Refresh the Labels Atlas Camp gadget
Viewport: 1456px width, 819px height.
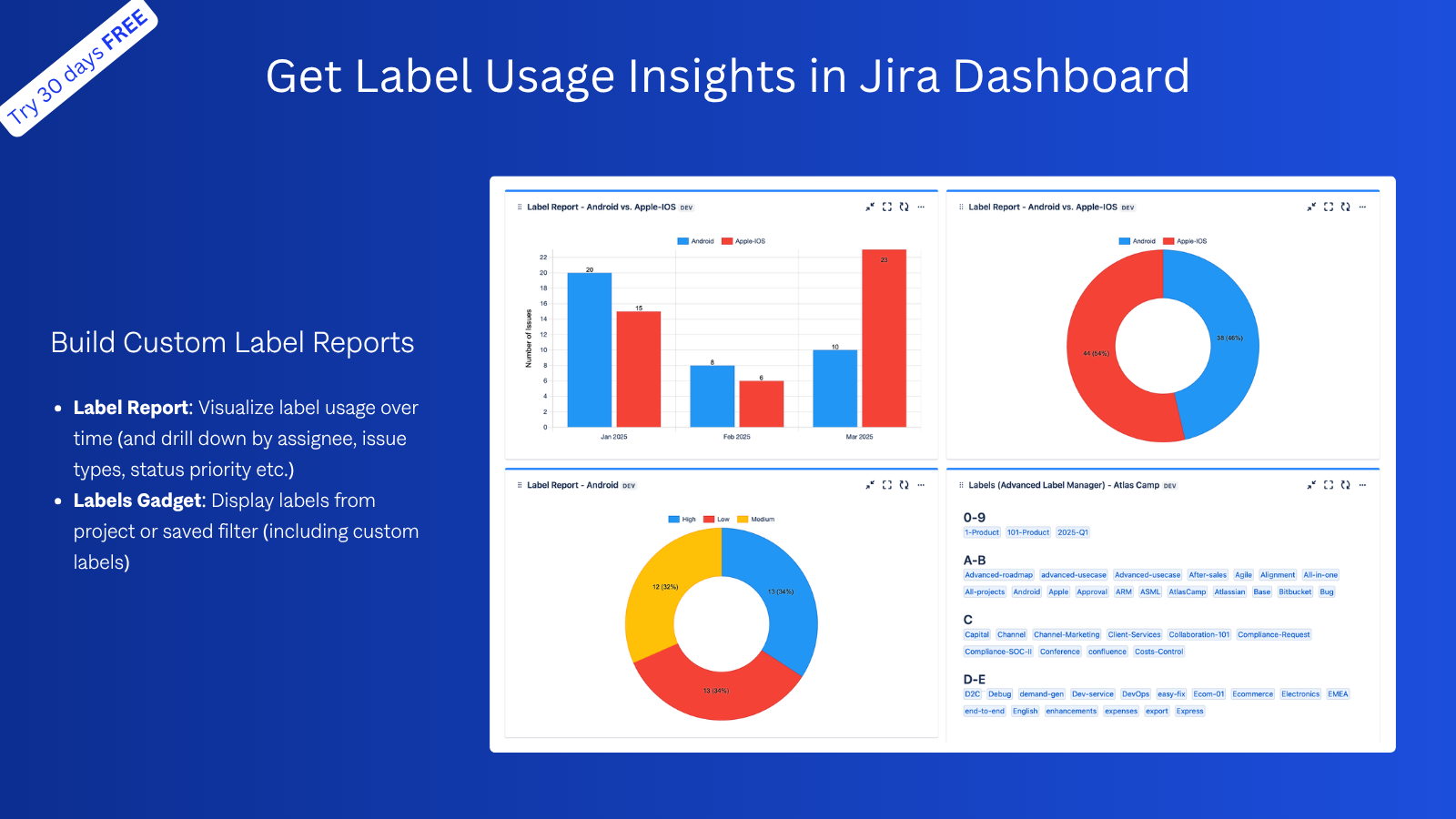[x=1345, y=485]
